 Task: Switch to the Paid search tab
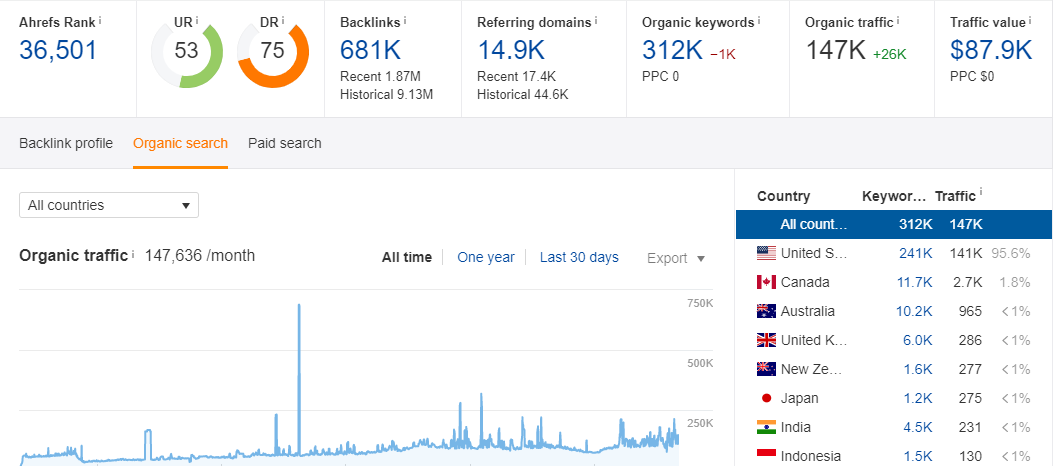pos(284,143)
